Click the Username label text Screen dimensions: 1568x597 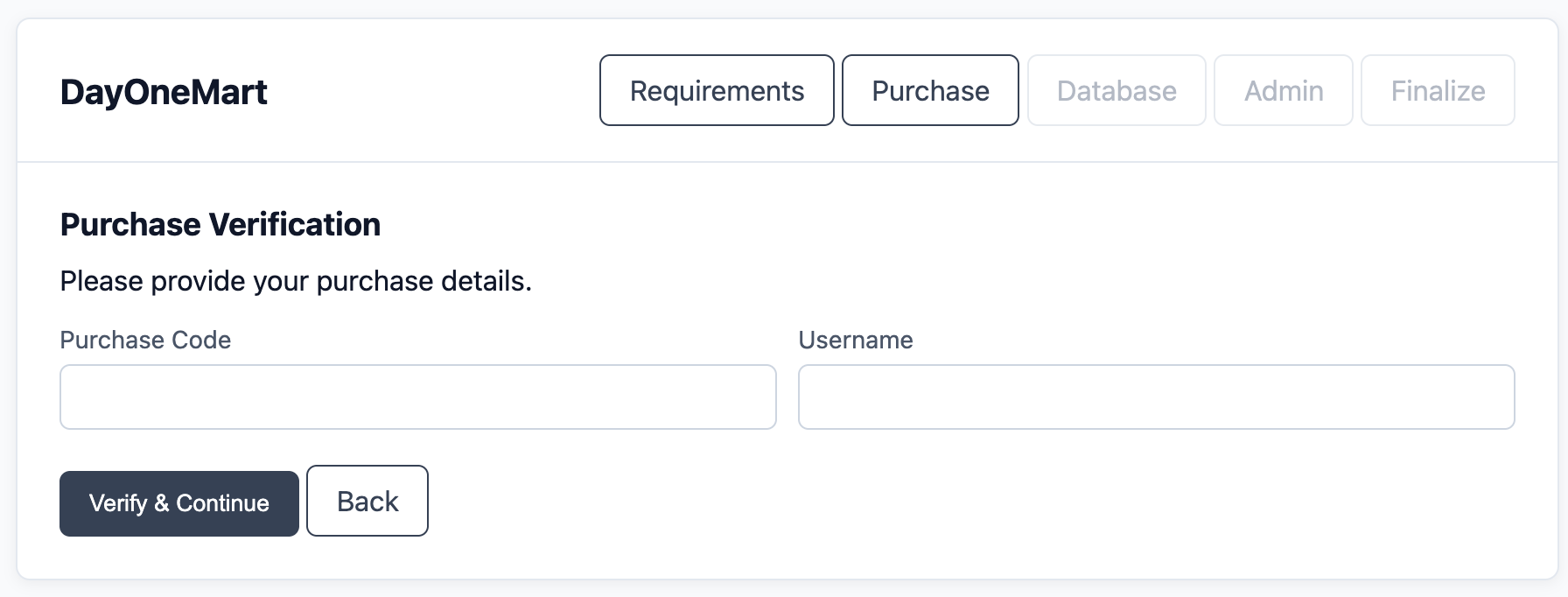[x=856, y=340]
